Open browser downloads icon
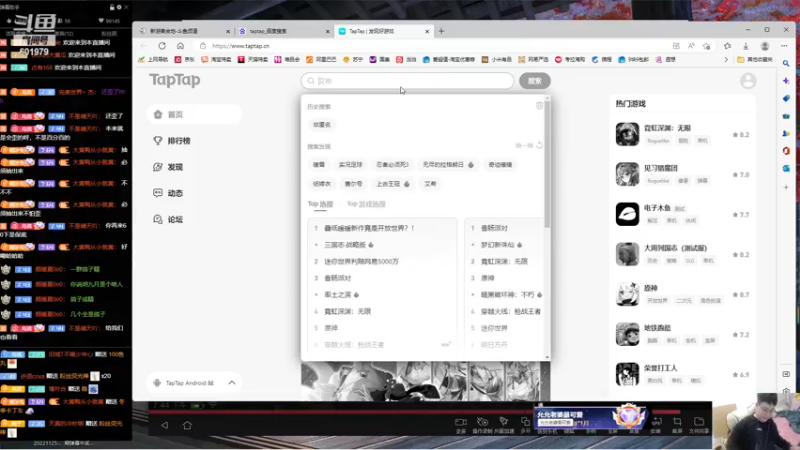The width and height of the screenshot is (800, 450). (745, 46)
